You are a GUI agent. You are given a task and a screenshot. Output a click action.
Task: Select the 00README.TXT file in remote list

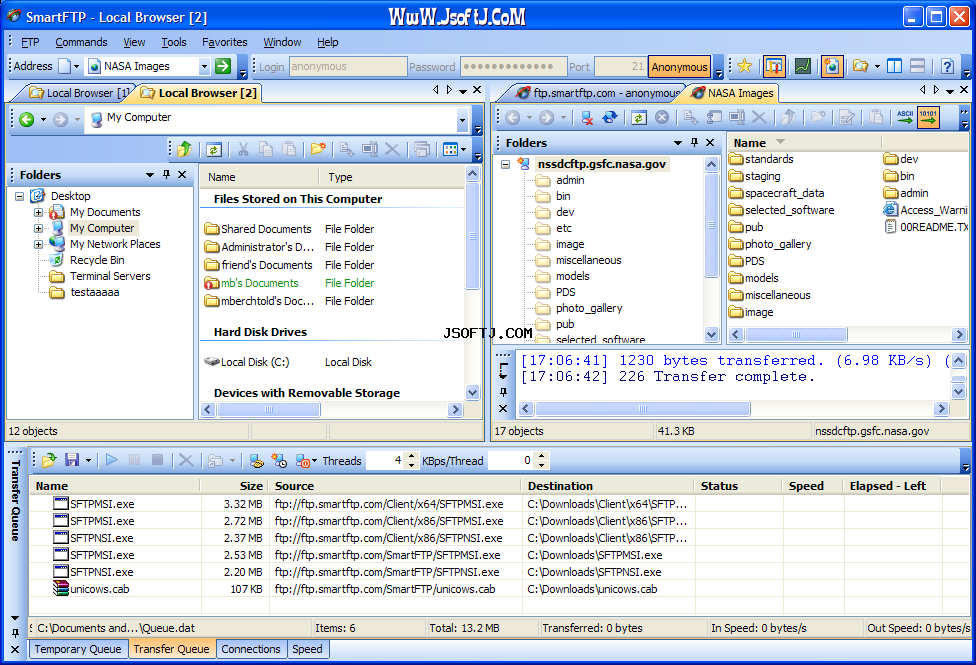click(927, 227)
